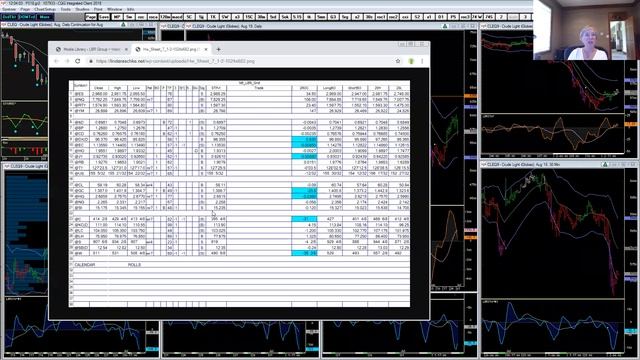Click the webcam video thumbnail
This screenshot has width=640, height=360.
click(587, 30)
